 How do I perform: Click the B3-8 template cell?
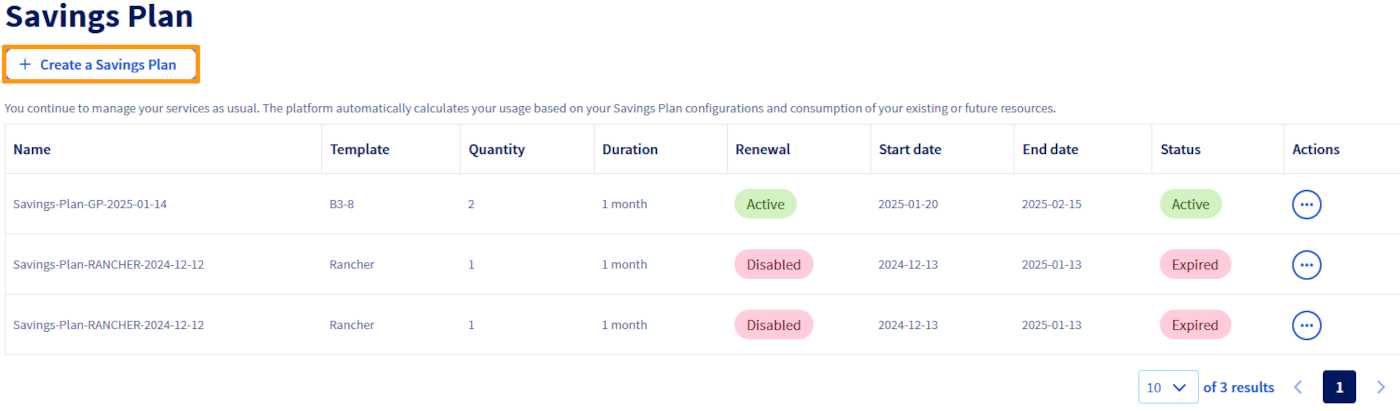pos(342,204)
